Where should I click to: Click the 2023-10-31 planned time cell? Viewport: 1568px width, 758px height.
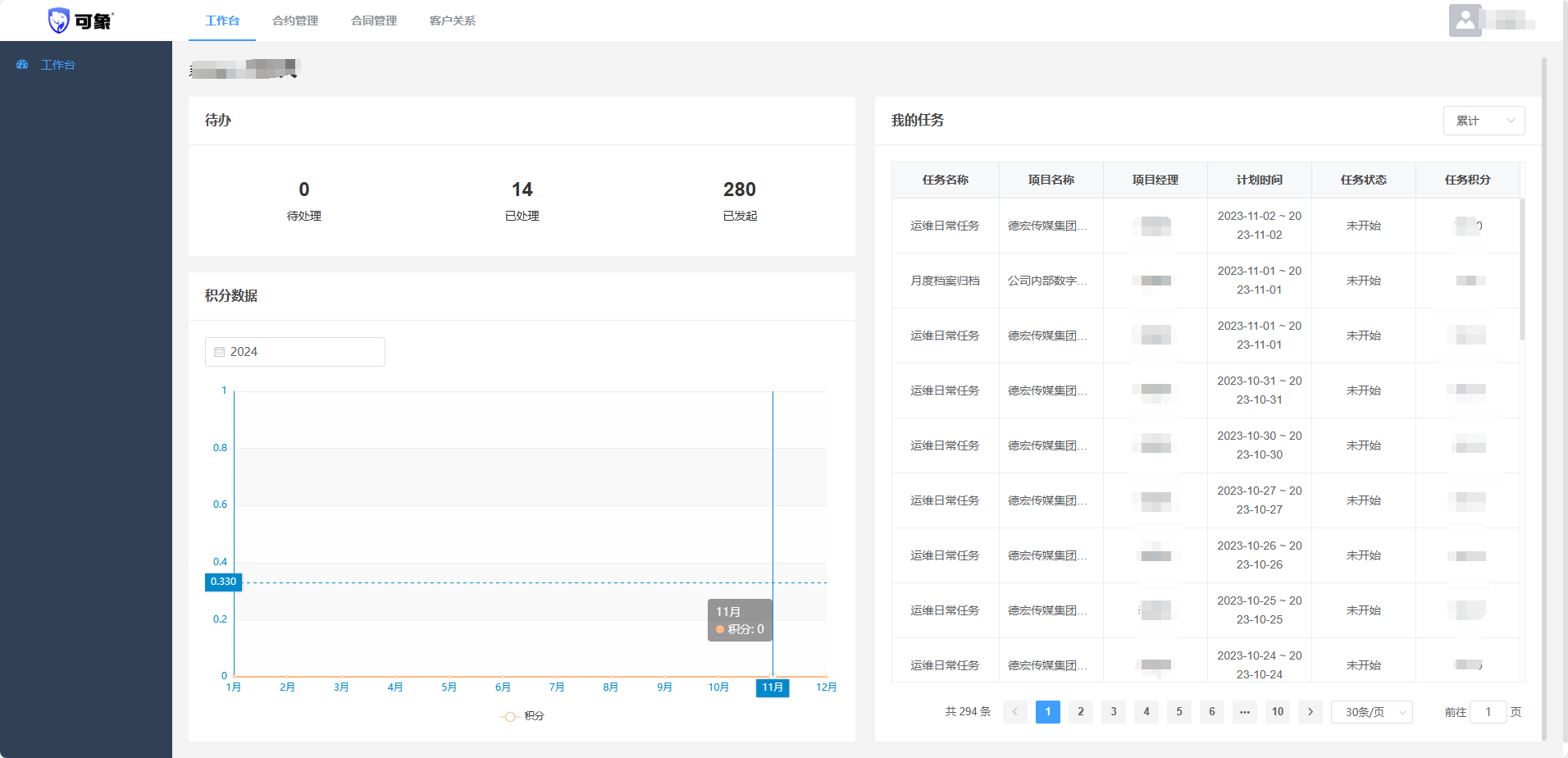tap(1260, 390)
